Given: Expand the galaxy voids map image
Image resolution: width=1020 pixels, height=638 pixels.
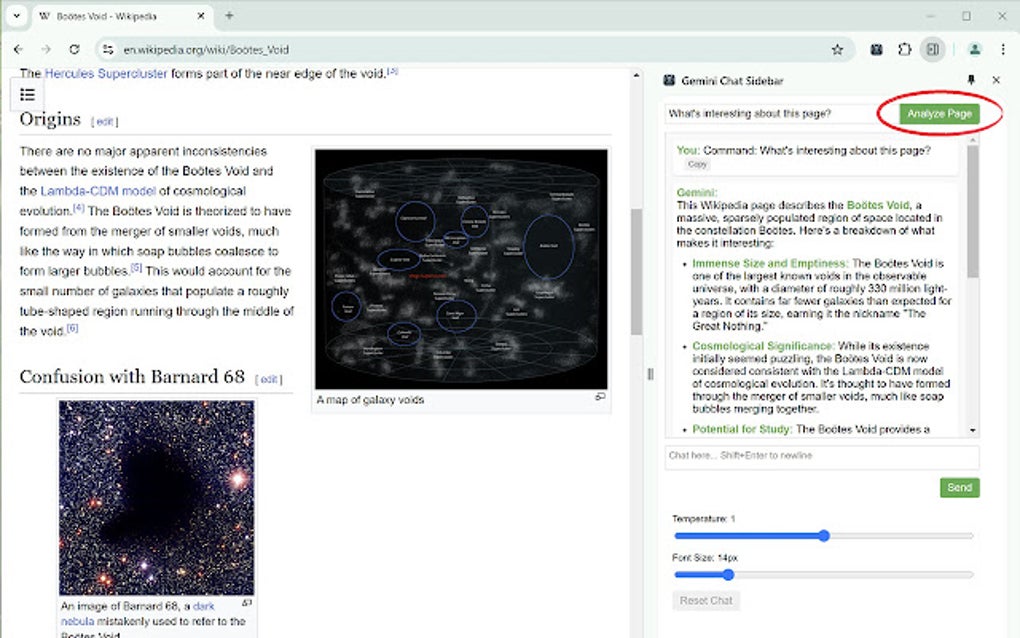Looking at the screenshot, I should (x=600, y=395).
